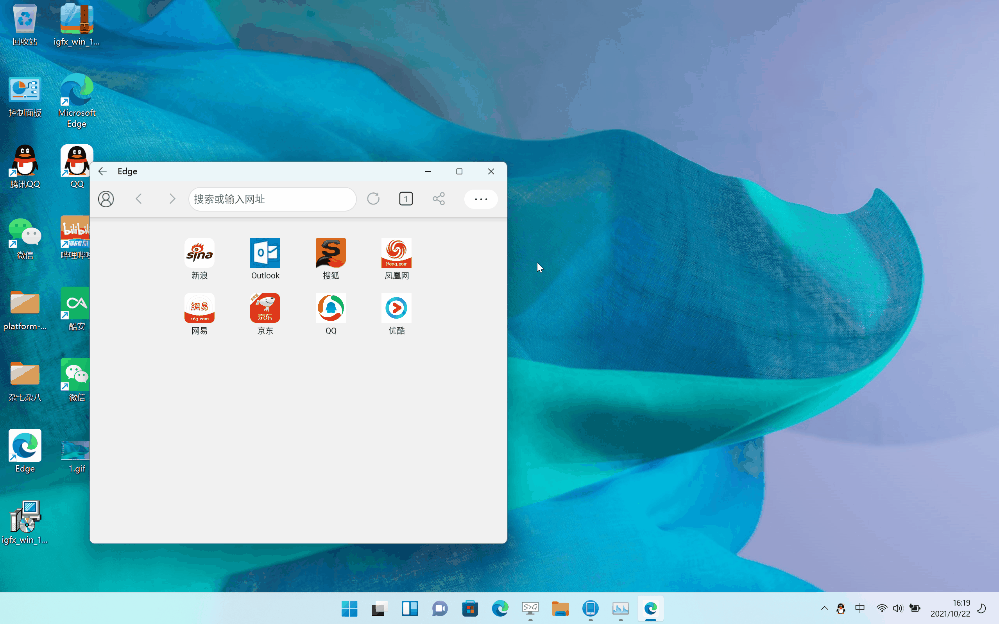999x624 pixels.
Task: Open the three-dot more options menu
Action: [481, 199]
